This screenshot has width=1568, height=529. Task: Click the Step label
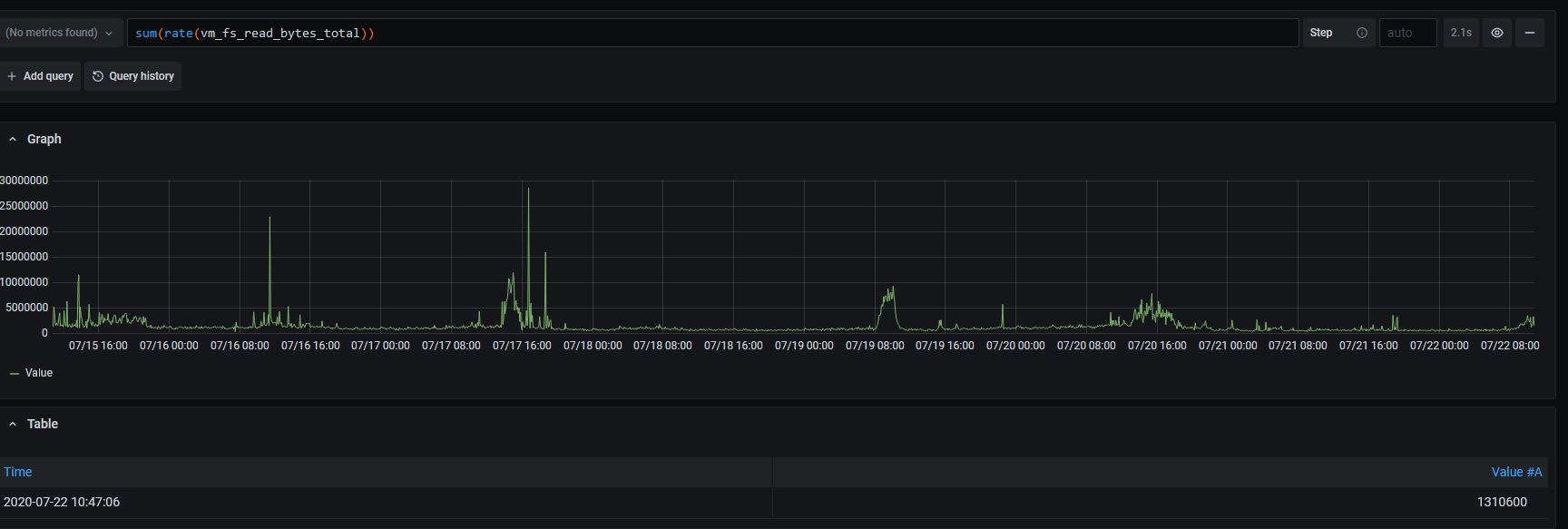coord(1321,33)
